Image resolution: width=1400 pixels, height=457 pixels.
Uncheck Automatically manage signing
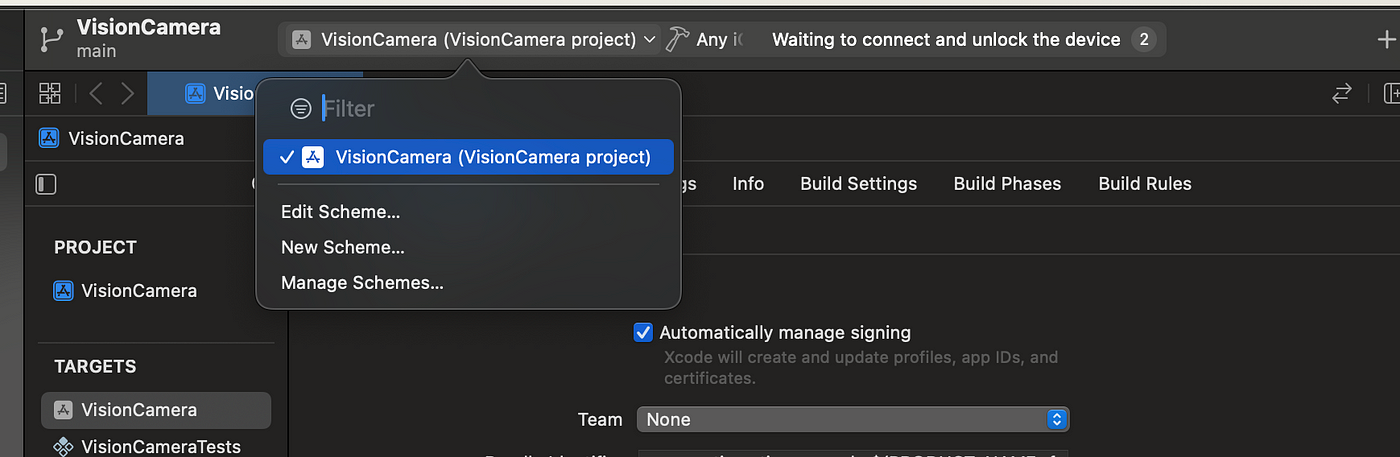pos(643,332)
